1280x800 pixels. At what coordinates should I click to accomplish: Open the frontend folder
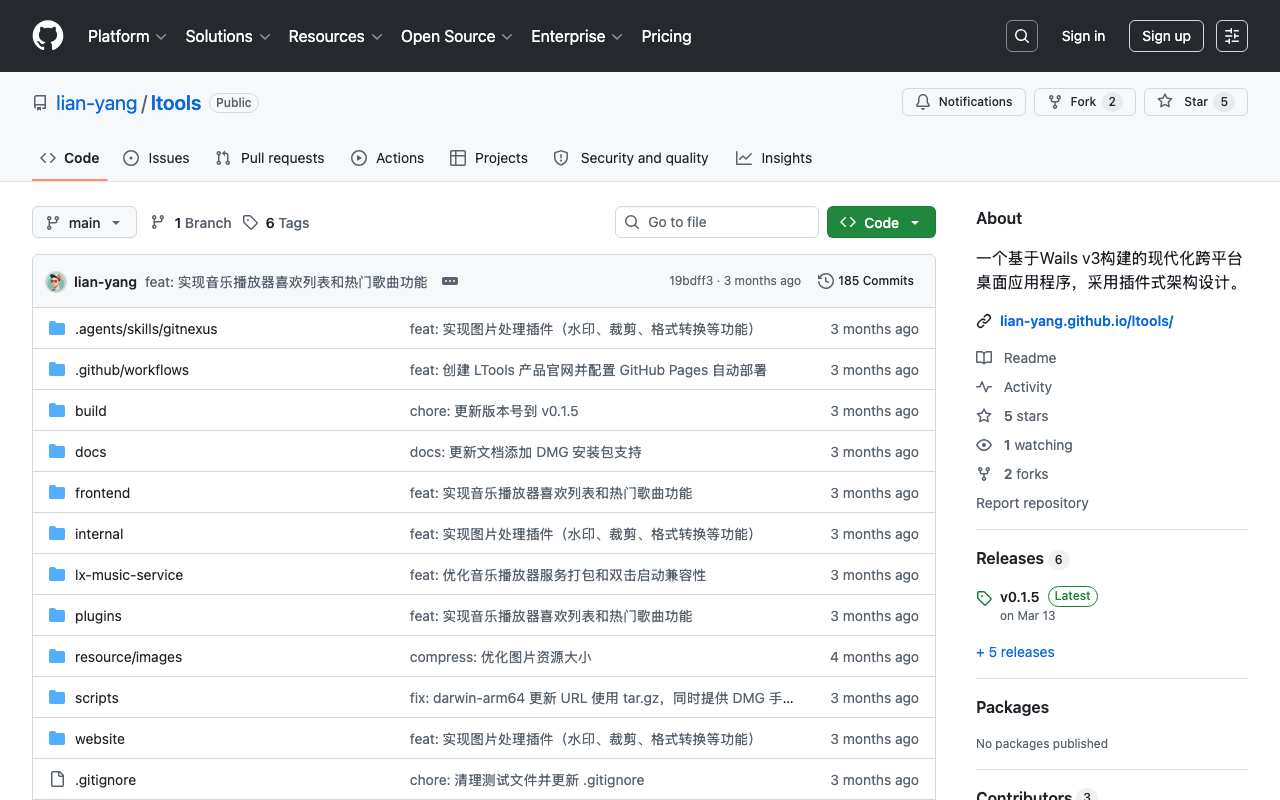102,493
